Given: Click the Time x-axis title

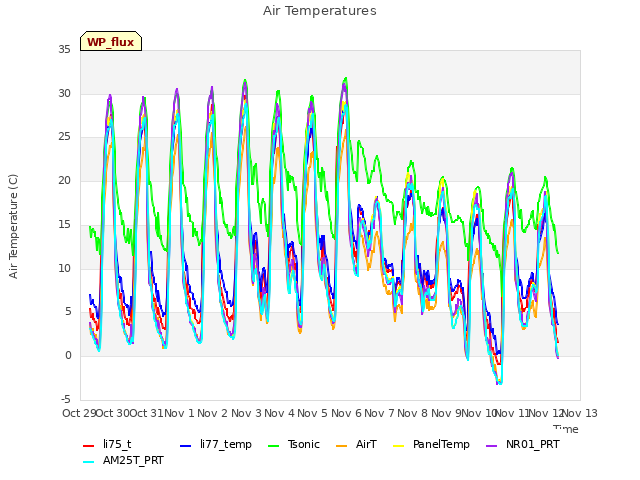Looking at the screenshot, I should click(566, 429).
